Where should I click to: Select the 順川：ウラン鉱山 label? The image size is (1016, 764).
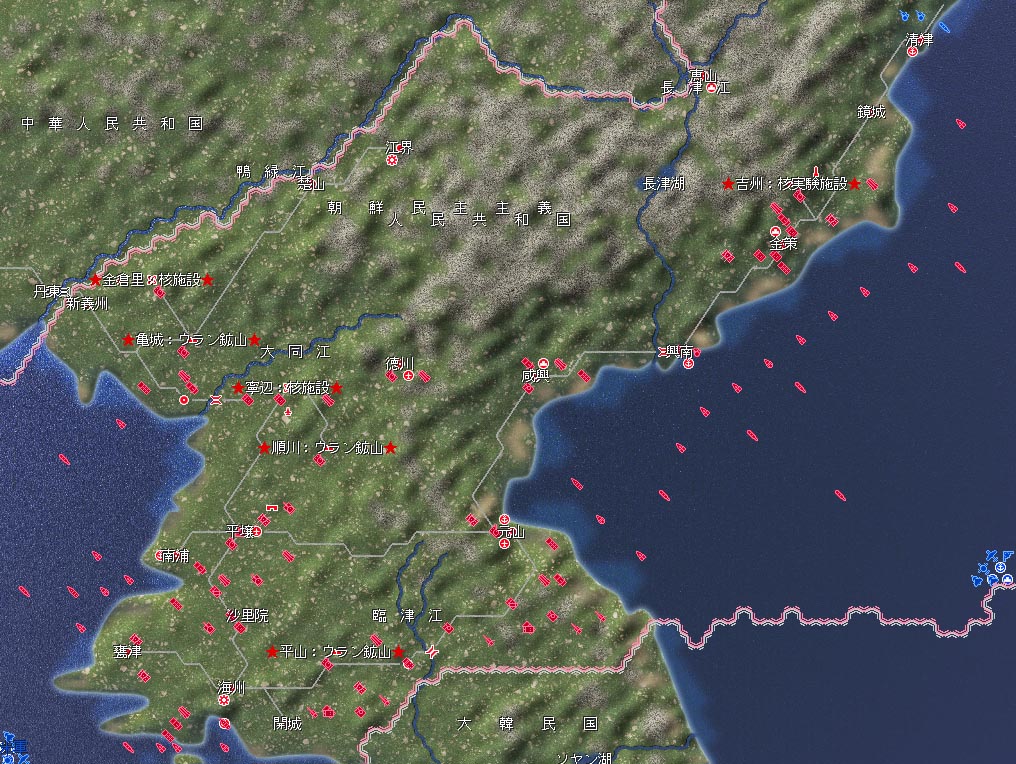[x=327, y=448]
